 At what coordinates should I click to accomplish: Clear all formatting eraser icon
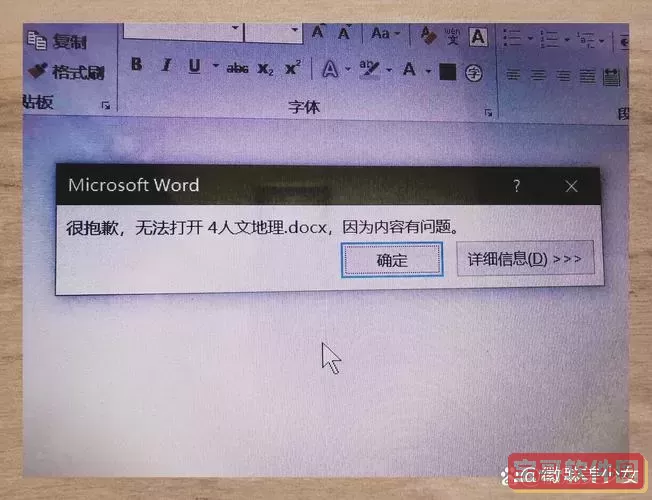coord(428,35)
